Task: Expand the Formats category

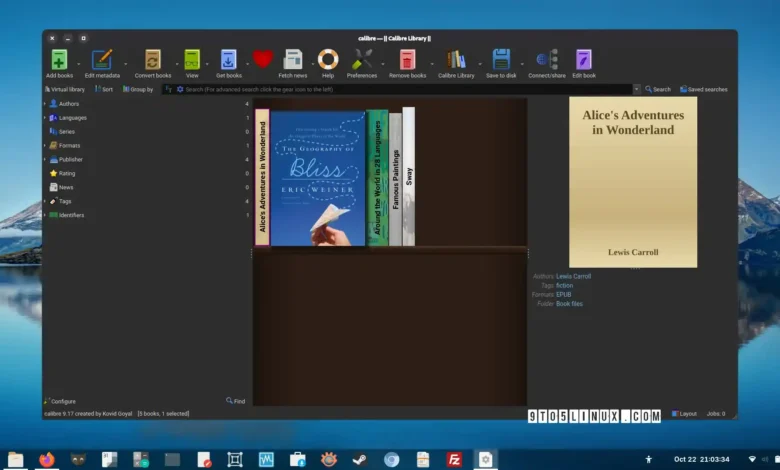Action: 45,145
